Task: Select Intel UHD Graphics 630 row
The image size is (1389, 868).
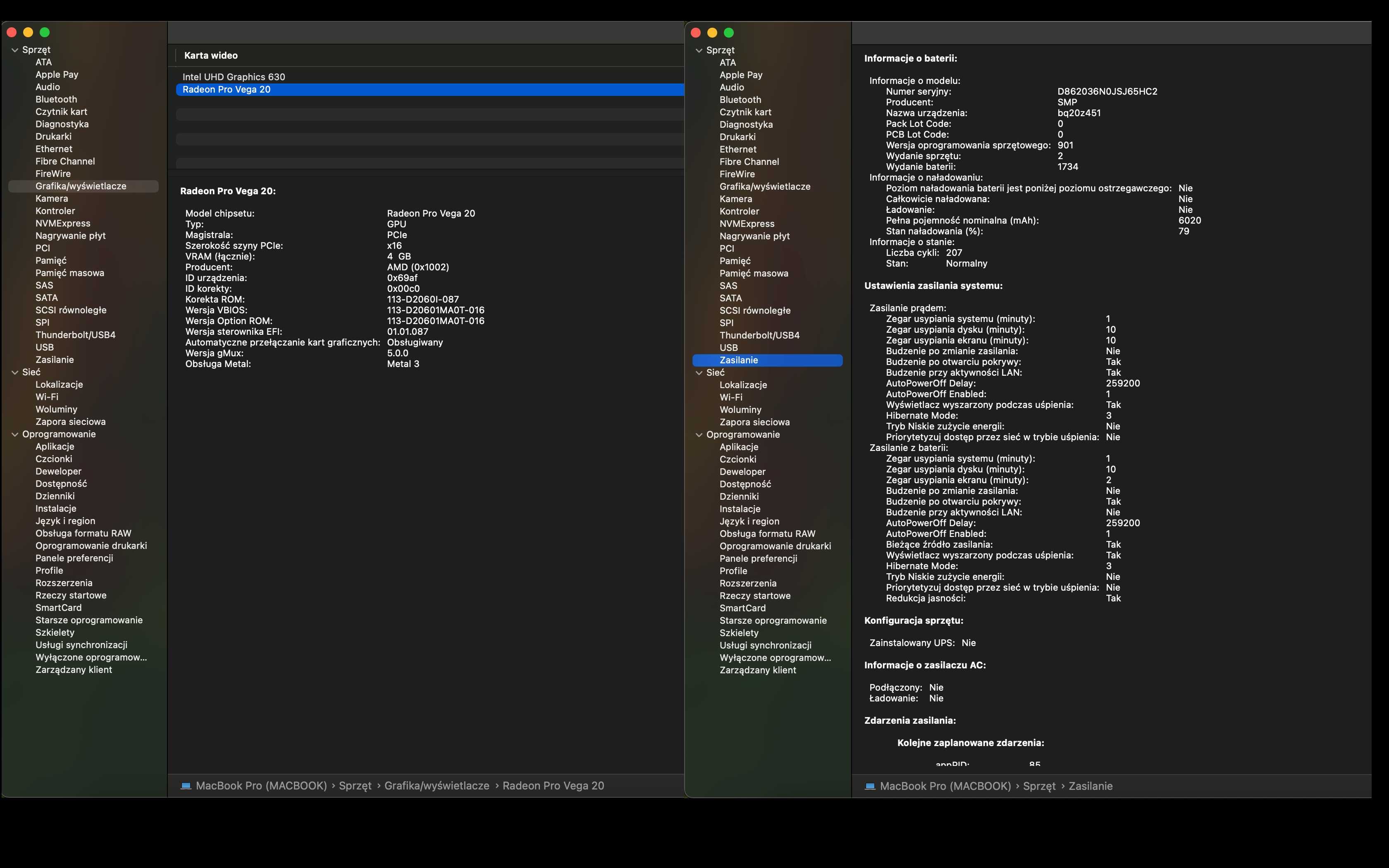Action: [x=430, y=77]
